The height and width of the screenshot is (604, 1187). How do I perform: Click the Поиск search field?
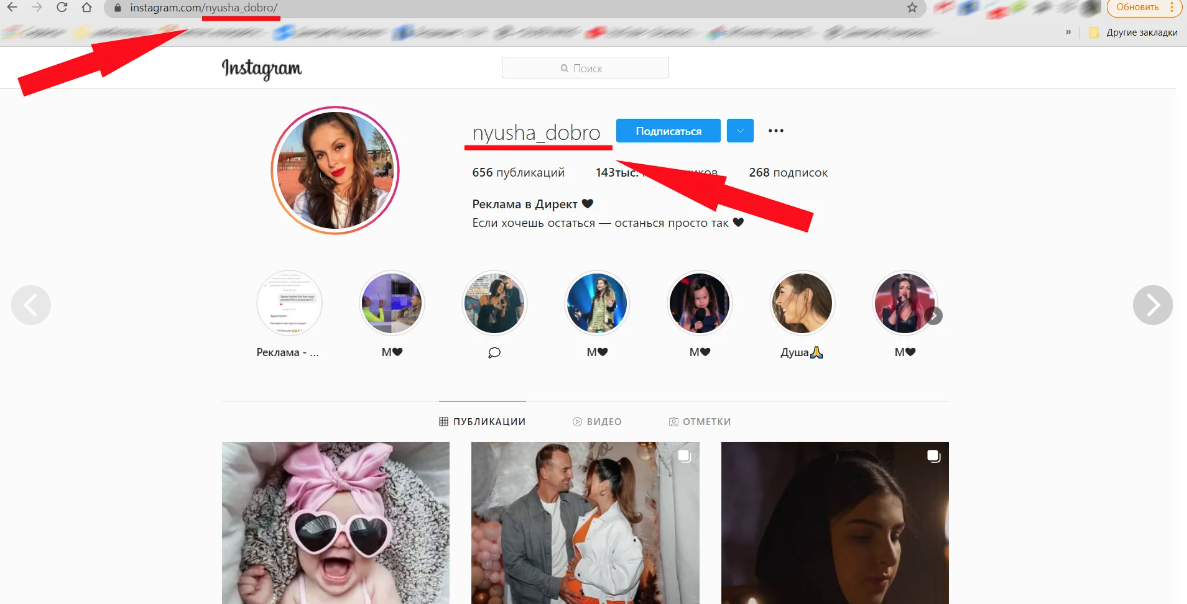585,68
